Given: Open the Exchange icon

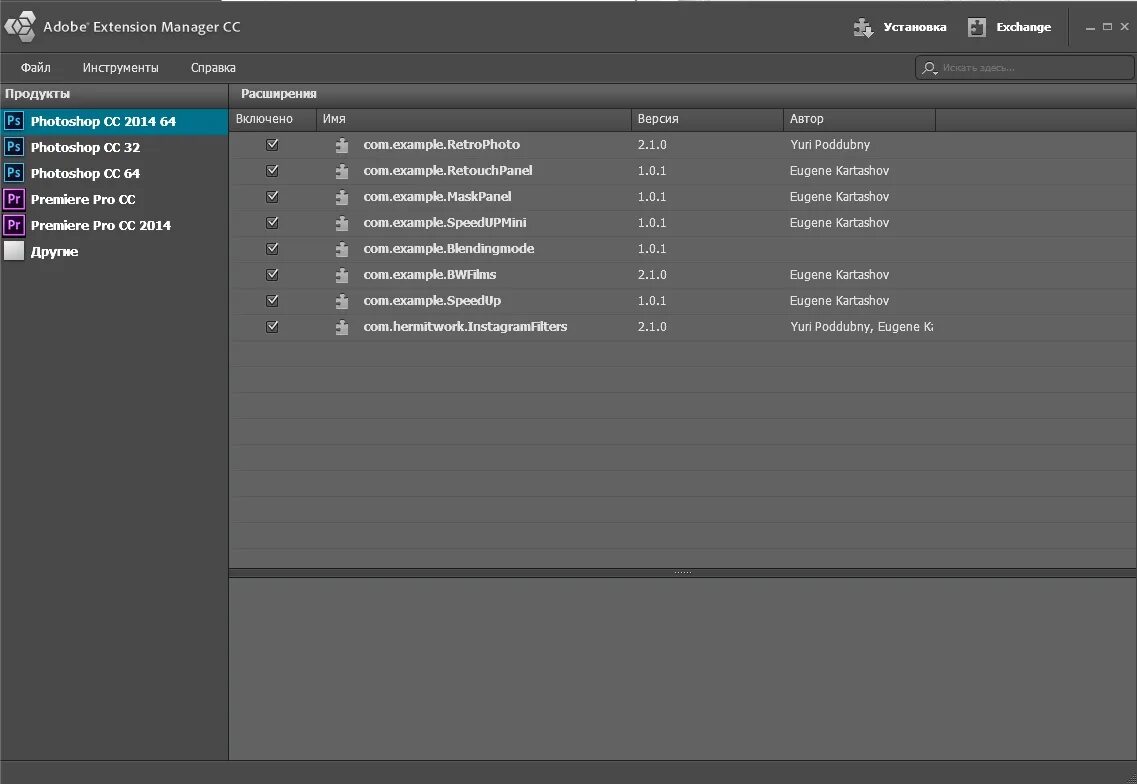Looking at the screenshot, I should click(977, 28).
